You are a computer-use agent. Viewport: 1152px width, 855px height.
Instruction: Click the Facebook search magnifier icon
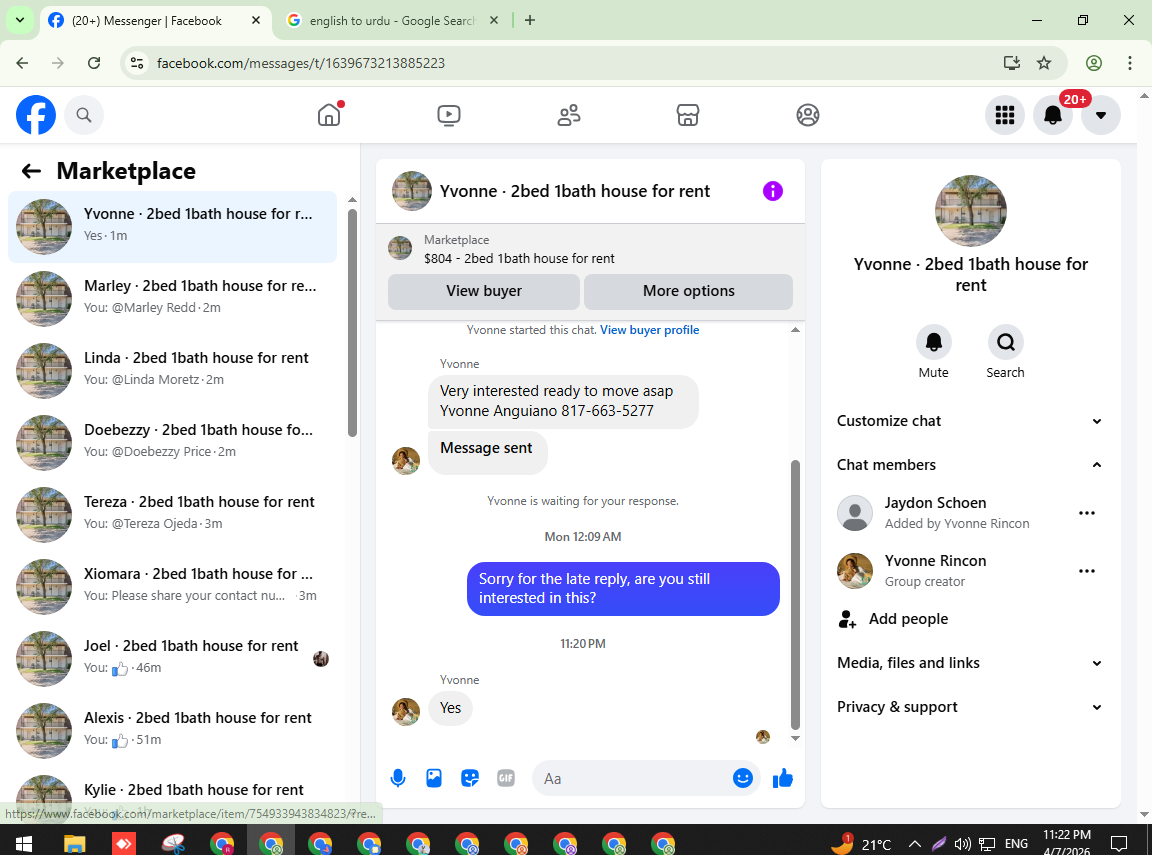(84, 115)
